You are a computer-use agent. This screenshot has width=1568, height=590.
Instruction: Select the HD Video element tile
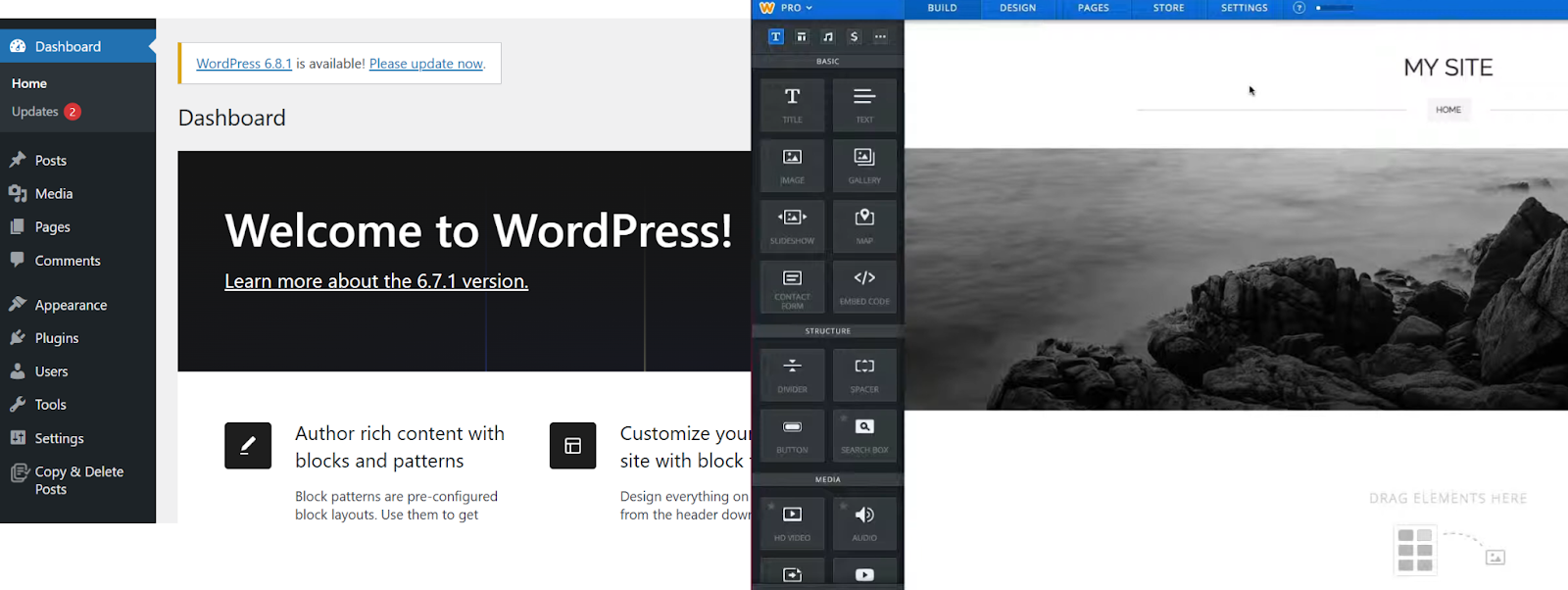(x=792, y=524)
